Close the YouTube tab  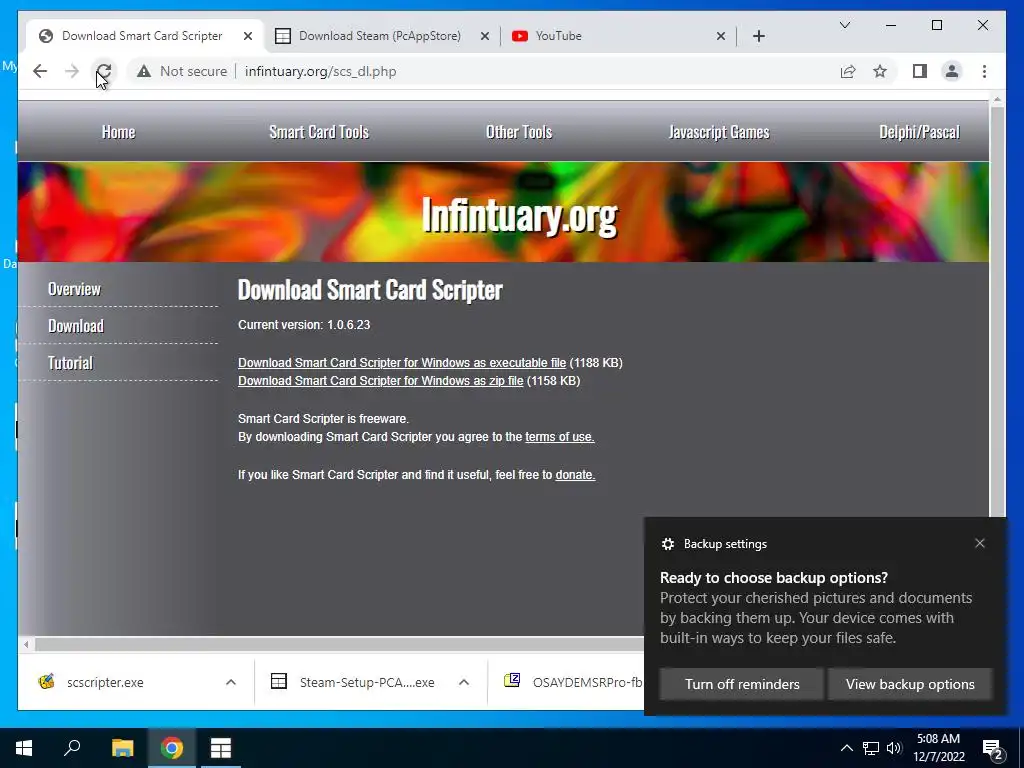[x=721, y=36]
